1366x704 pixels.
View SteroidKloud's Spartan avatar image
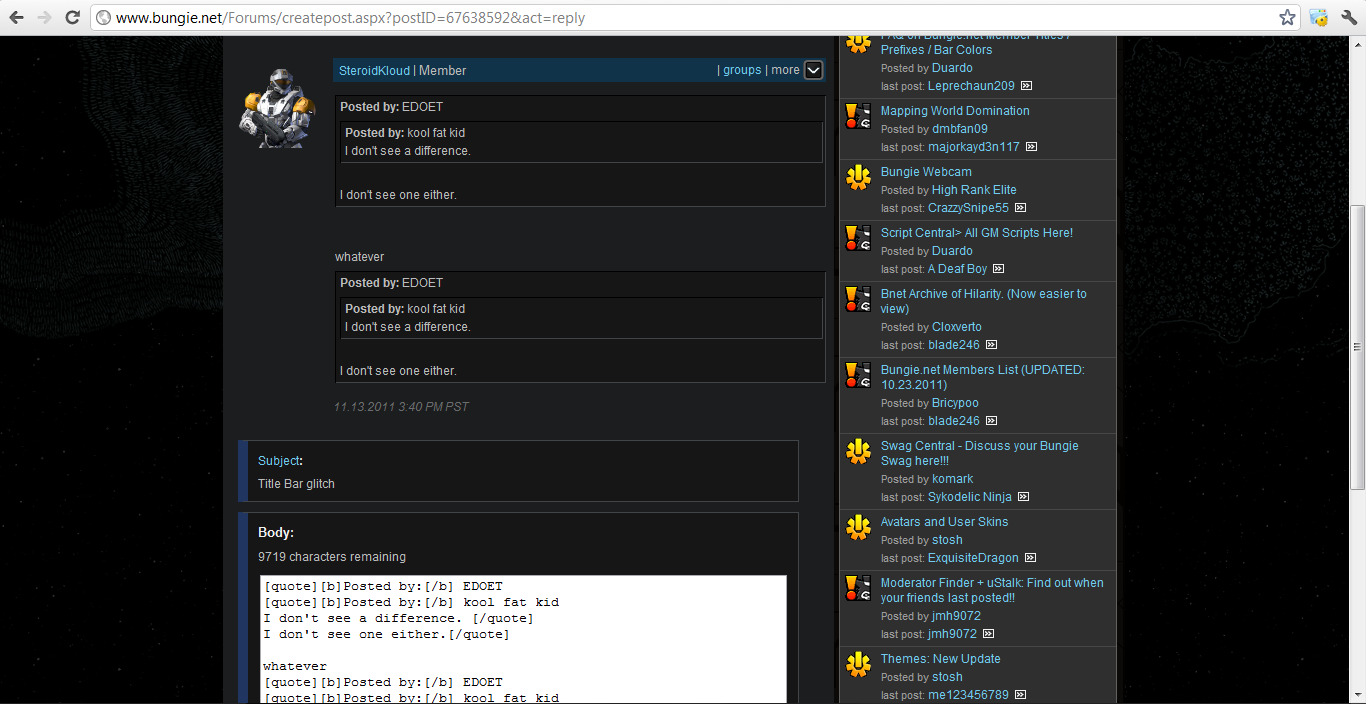(x=277, y=109)
